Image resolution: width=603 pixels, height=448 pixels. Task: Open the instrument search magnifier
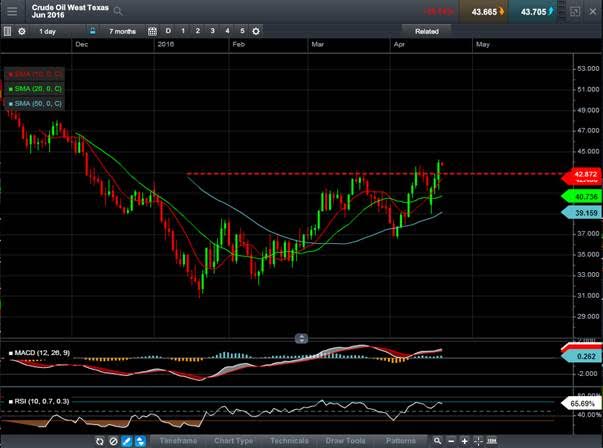(118, 12)
